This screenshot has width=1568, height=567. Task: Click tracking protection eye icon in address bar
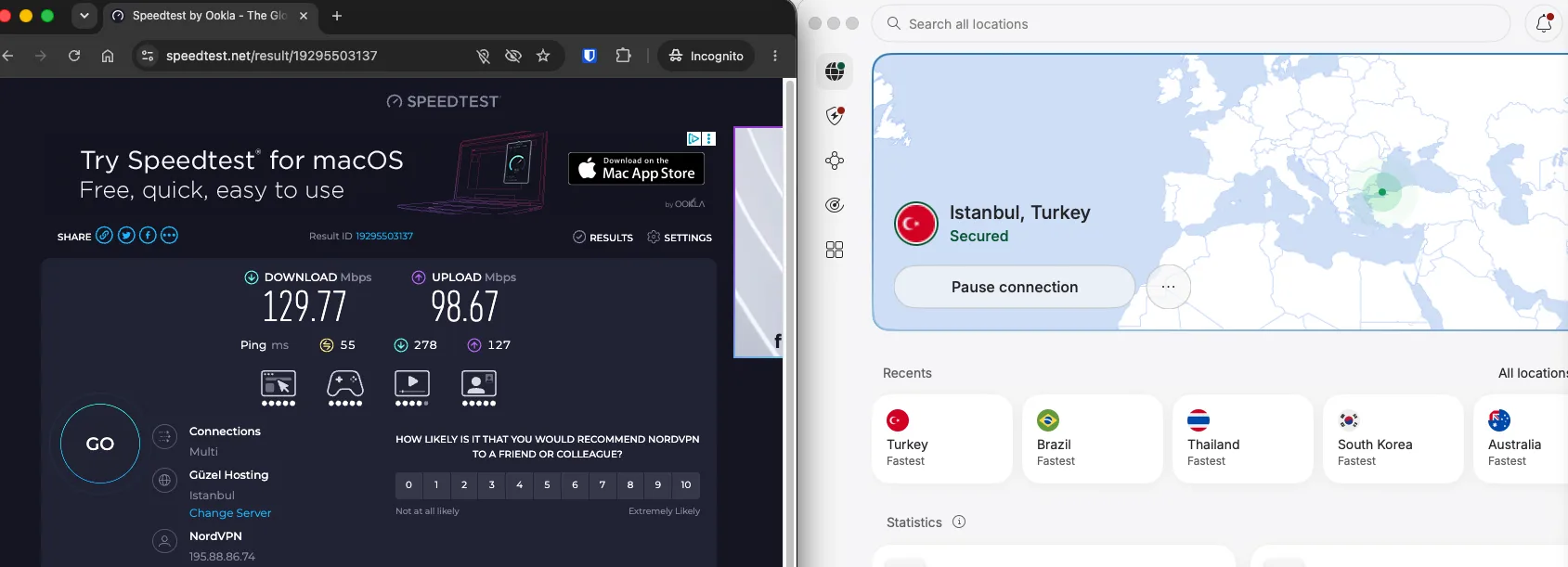coord(512,56)
